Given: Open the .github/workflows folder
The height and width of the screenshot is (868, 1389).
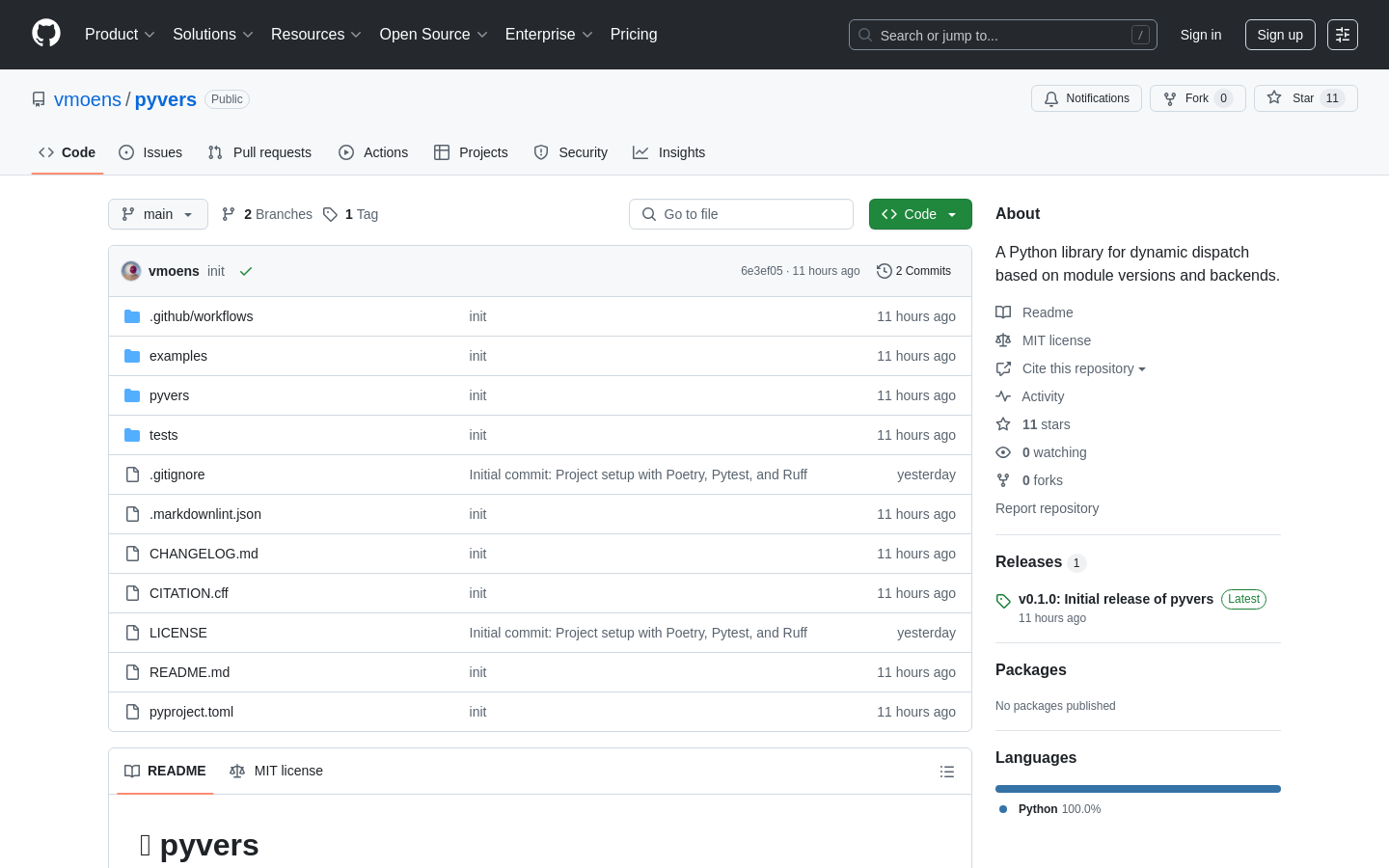Looking at the screenshot, I should point(201,316).
